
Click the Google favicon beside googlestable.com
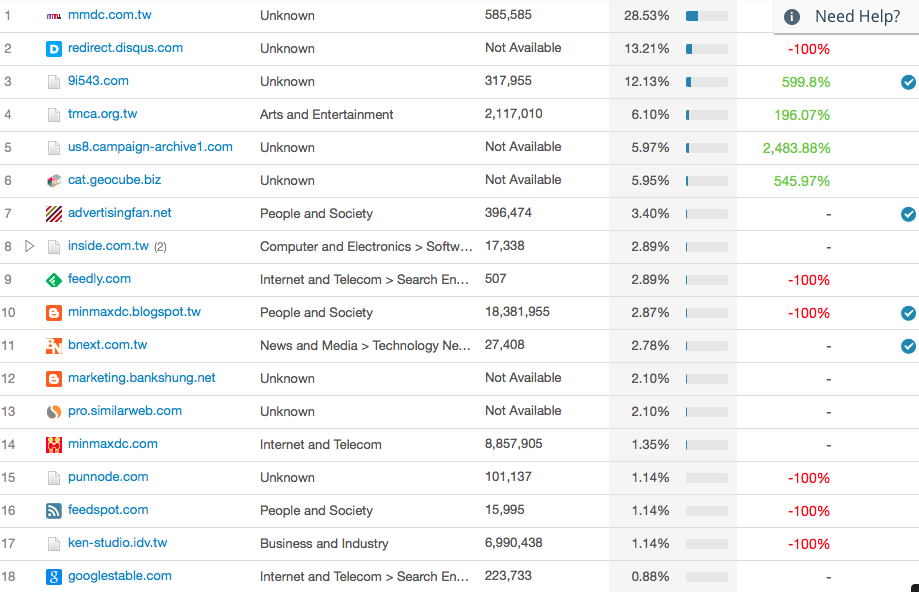53,576
